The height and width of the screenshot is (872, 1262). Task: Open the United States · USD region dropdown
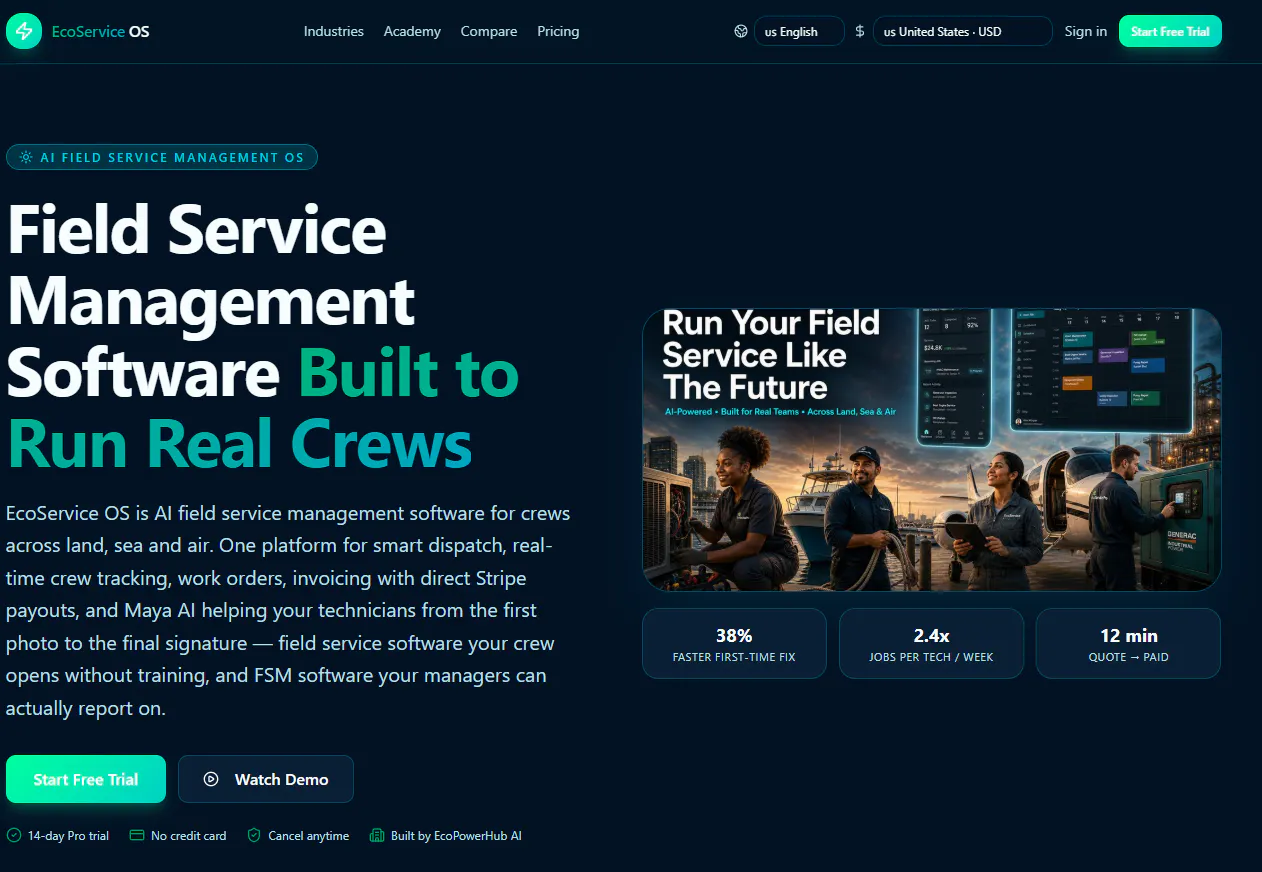[x=962, y=31]
